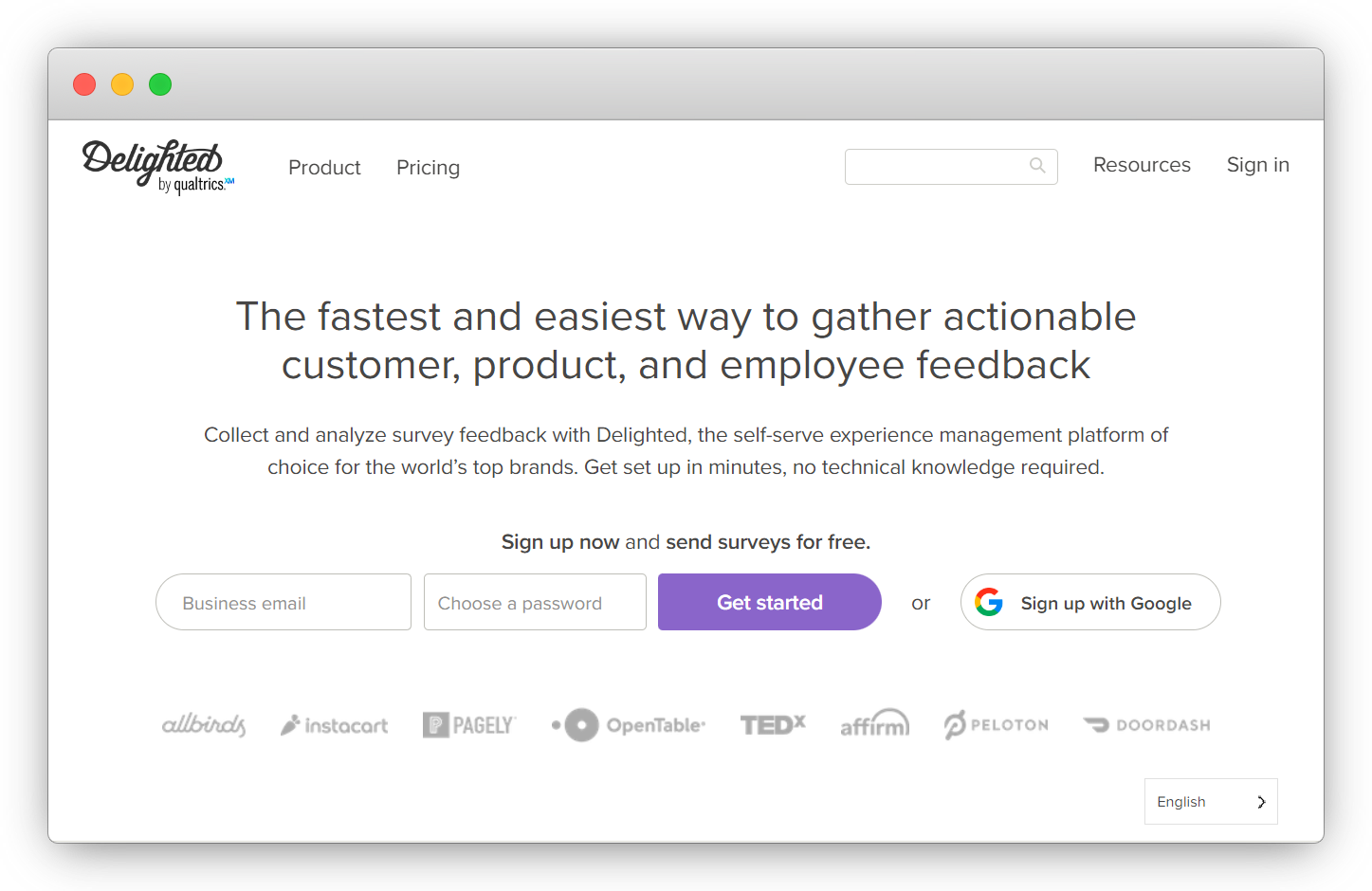Expand the language chevron arrow
Screen dimensions: 1372x891
pyautogui.click(x=1261, y=802)
